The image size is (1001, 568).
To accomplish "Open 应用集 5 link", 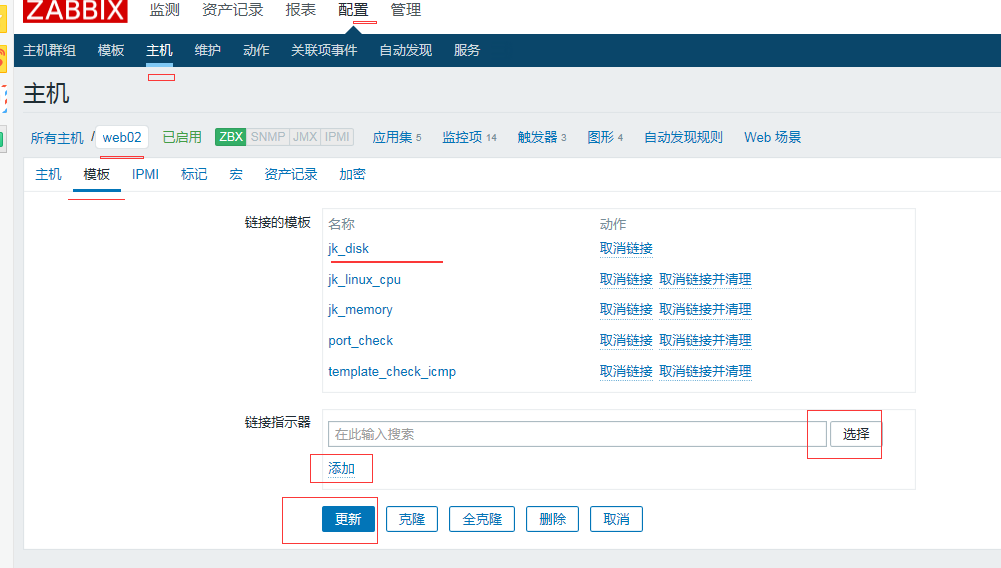I will pyautogui.click(x=397, y=137).
